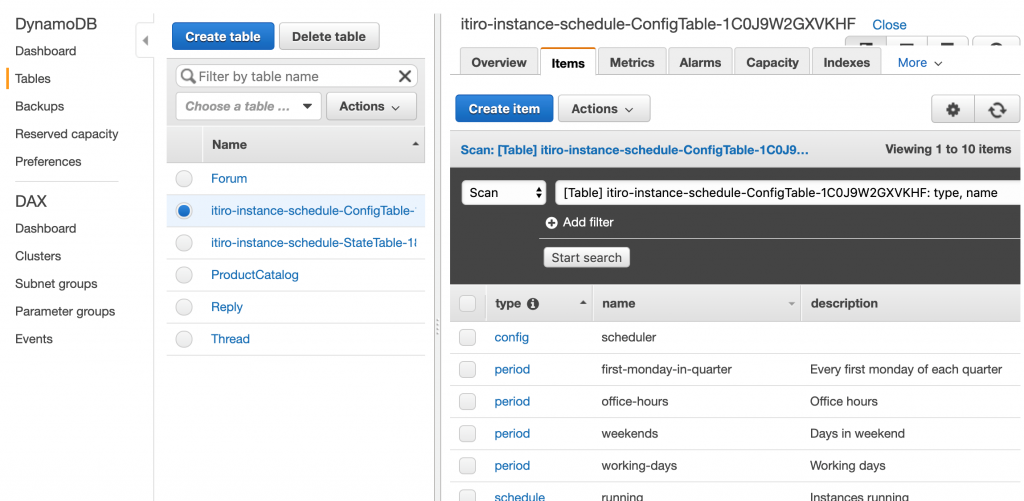This screenshot has height=501, width=1024.
Task: Click the info icon beside type column
Action: pyautogui.click(x=533, y=304)
